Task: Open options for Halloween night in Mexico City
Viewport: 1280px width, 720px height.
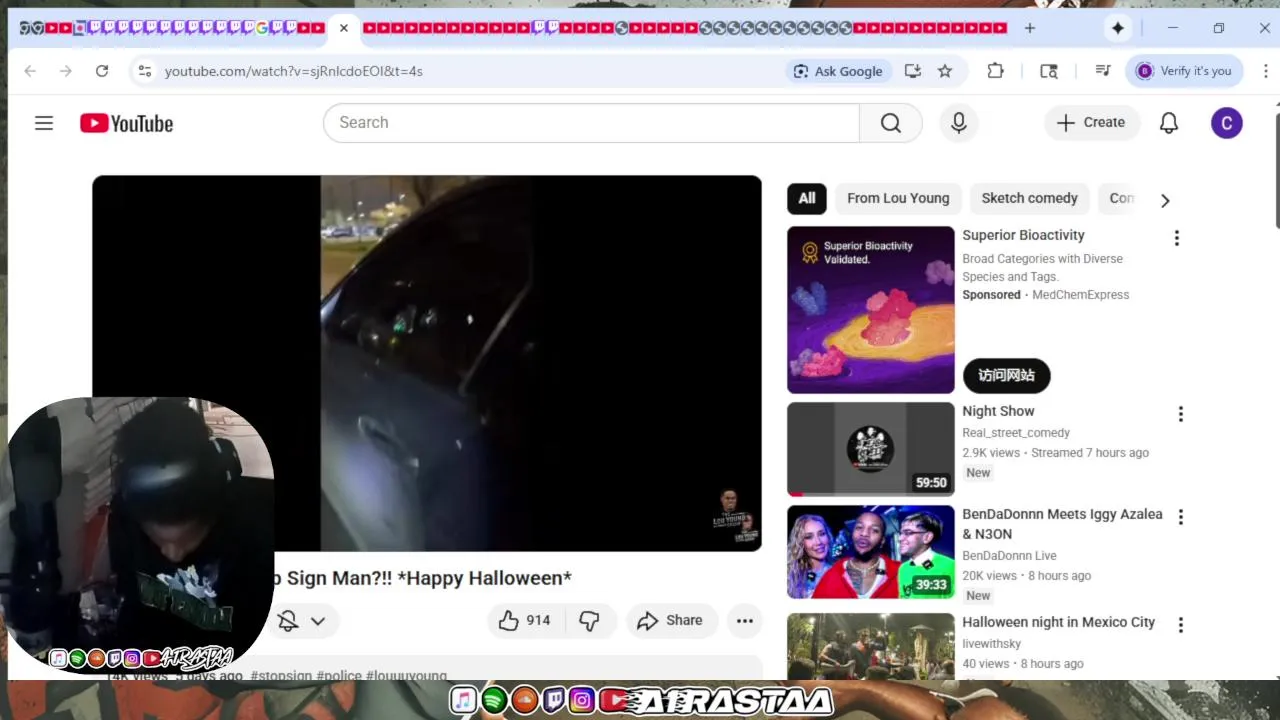Action: point(1181,625)
